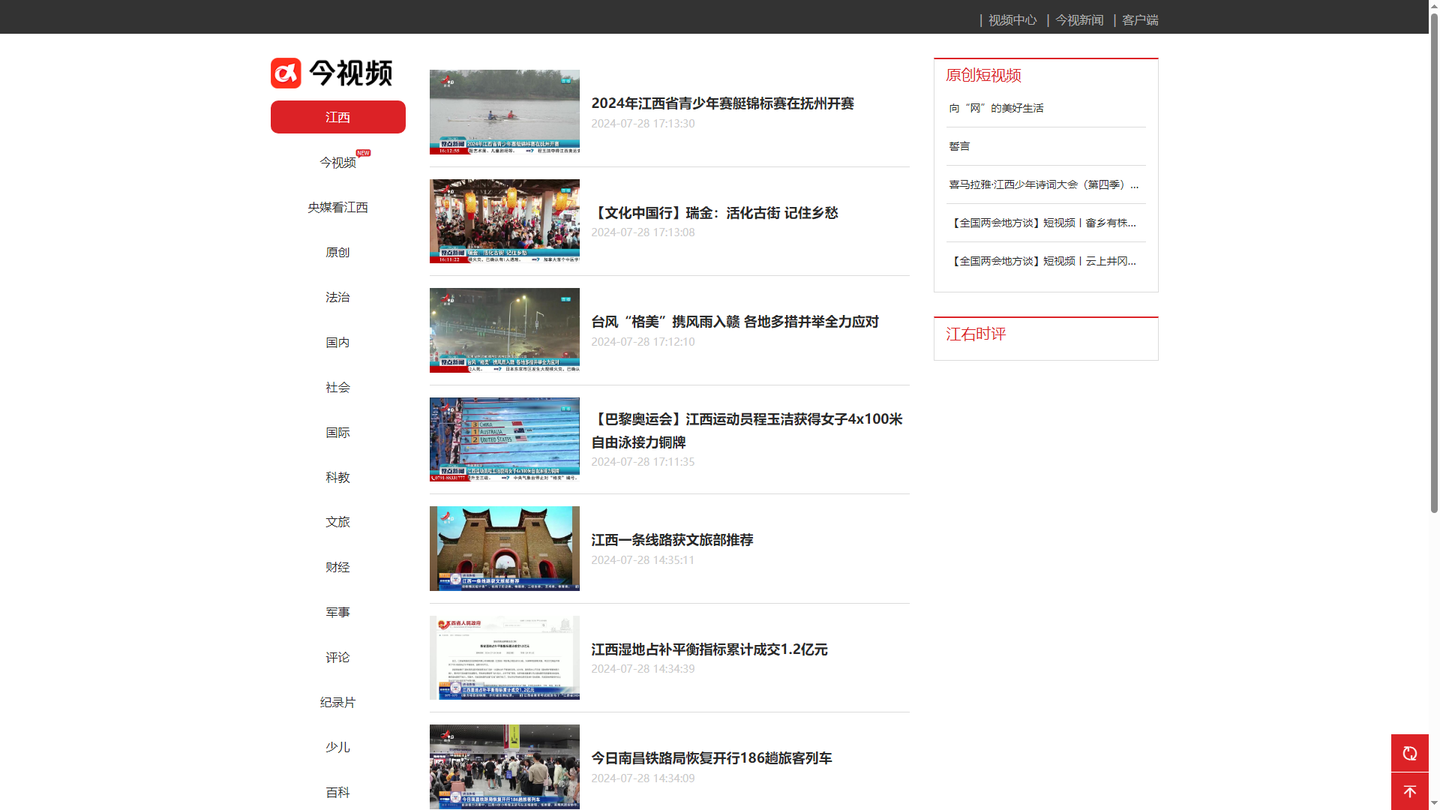Open short video 誓言
1440x810 pixels.
pyautogui.click(x=960, y=146)
